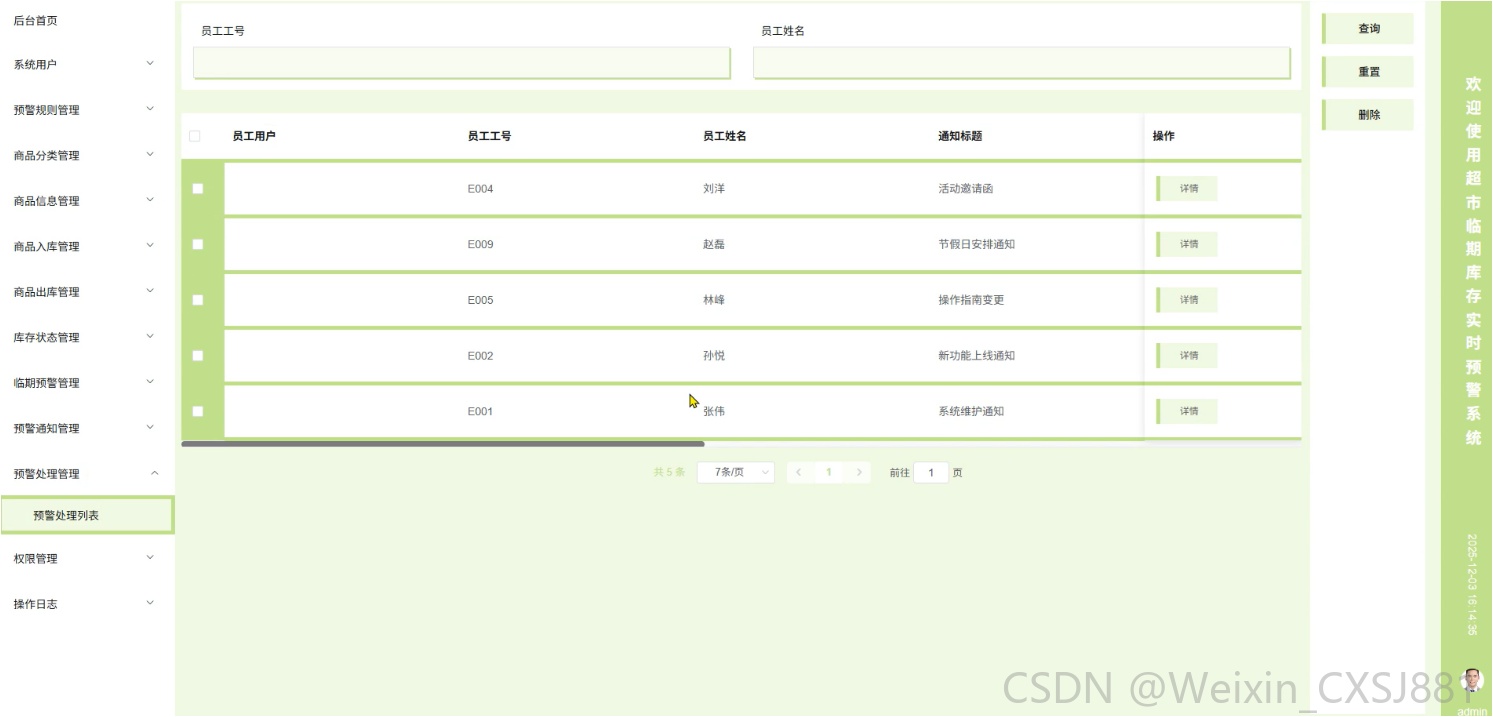
Task: Check the row for employee E001
Action: (x=198, y=411)
